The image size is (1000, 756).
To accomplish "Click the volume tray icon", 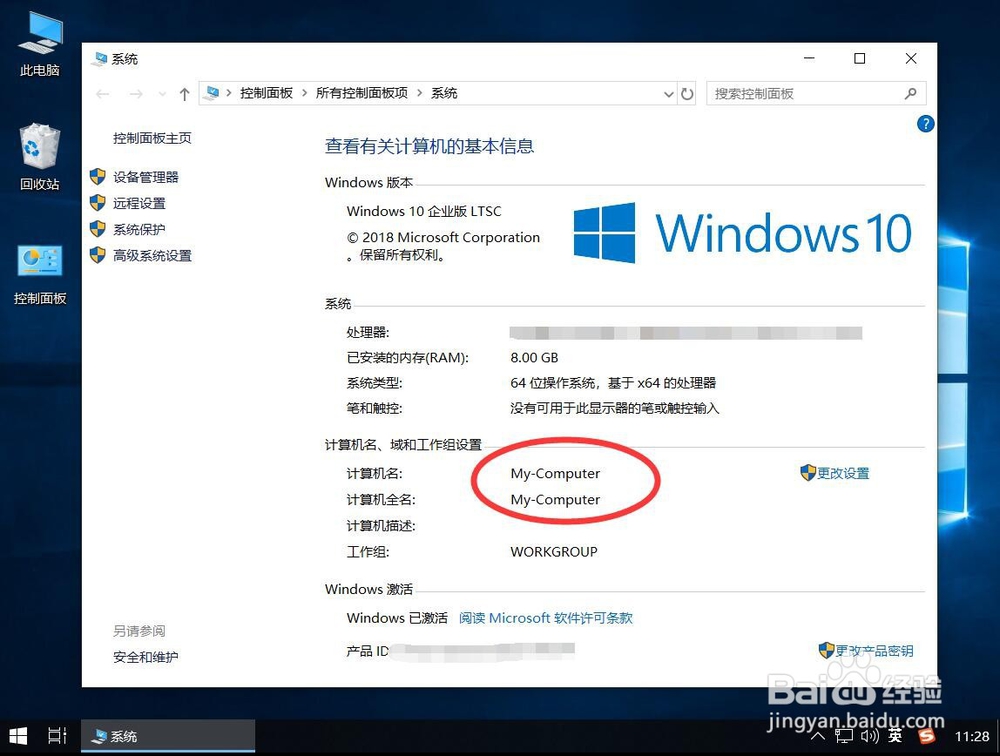I will pyautogui.click(x=869, y=737).
